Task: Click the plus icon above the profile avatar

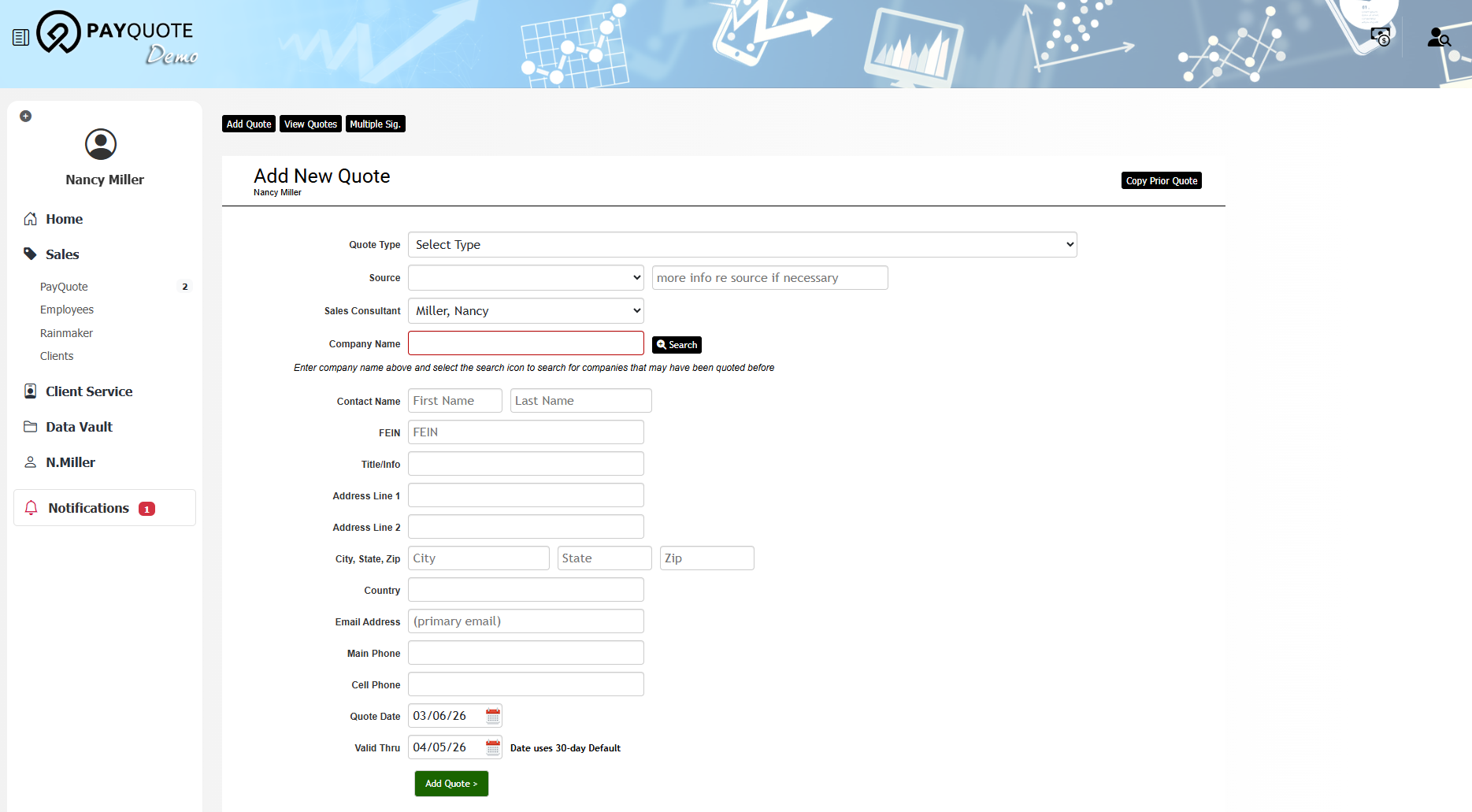Action: point(26,117)
